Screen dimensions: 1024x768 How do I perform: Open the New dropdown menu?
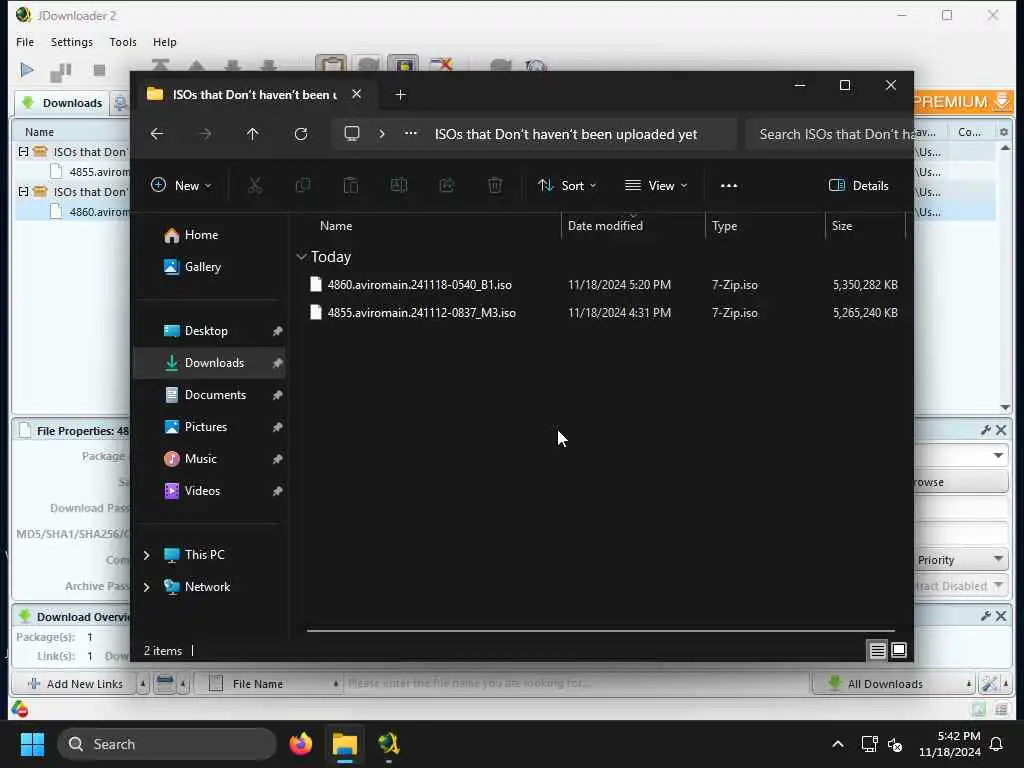(181, 185)
